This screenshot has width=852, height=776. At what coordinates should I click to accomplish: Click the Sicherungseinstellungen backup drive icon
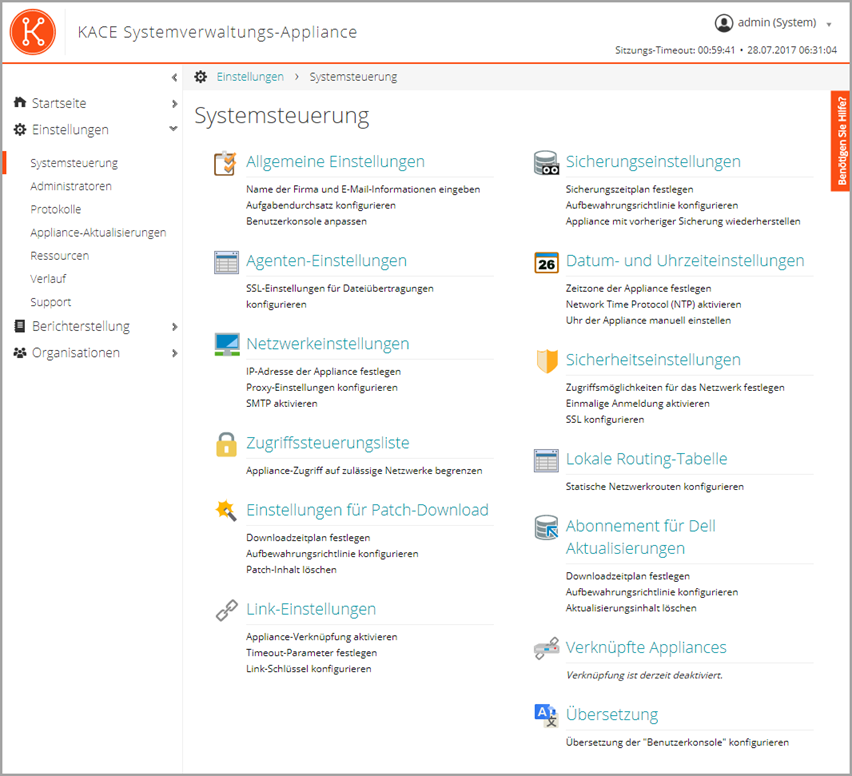(x=546, y=163)
